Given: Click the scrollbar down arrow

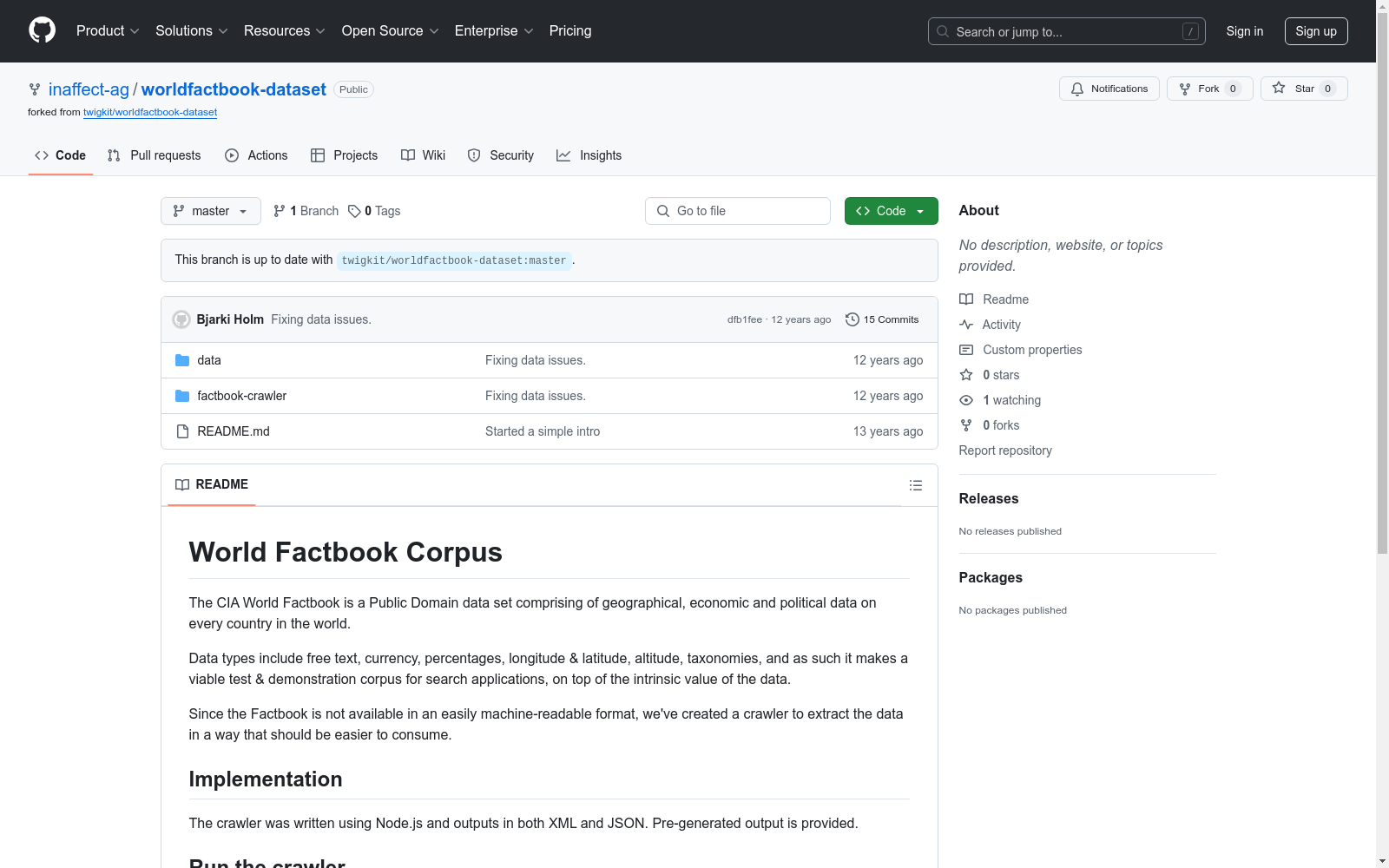Looking at the screenshot, I should [x=1382, y=861].
